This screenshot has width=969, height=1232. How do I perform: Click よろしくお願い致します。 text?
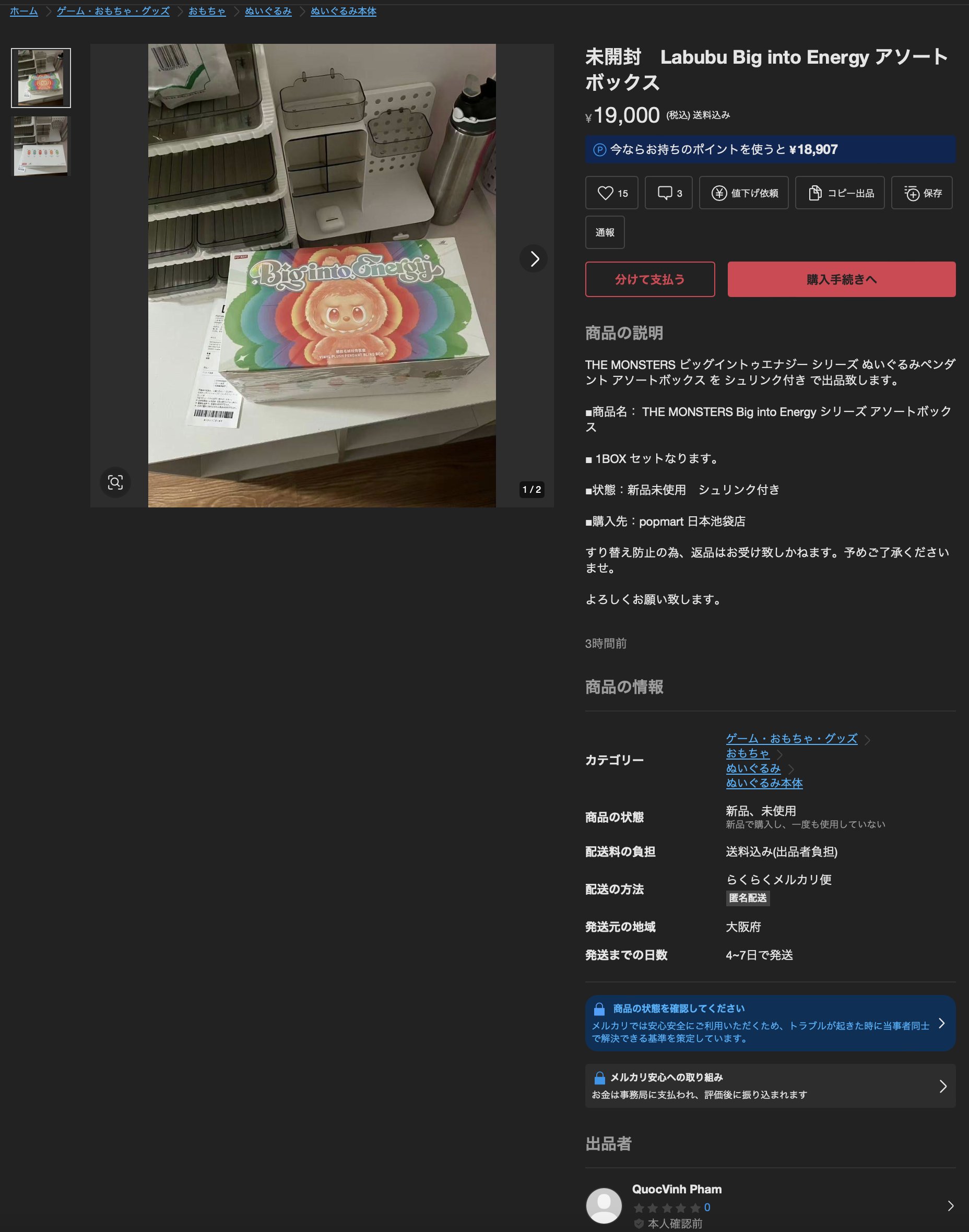pyautogui.click(x=655, y=599)
